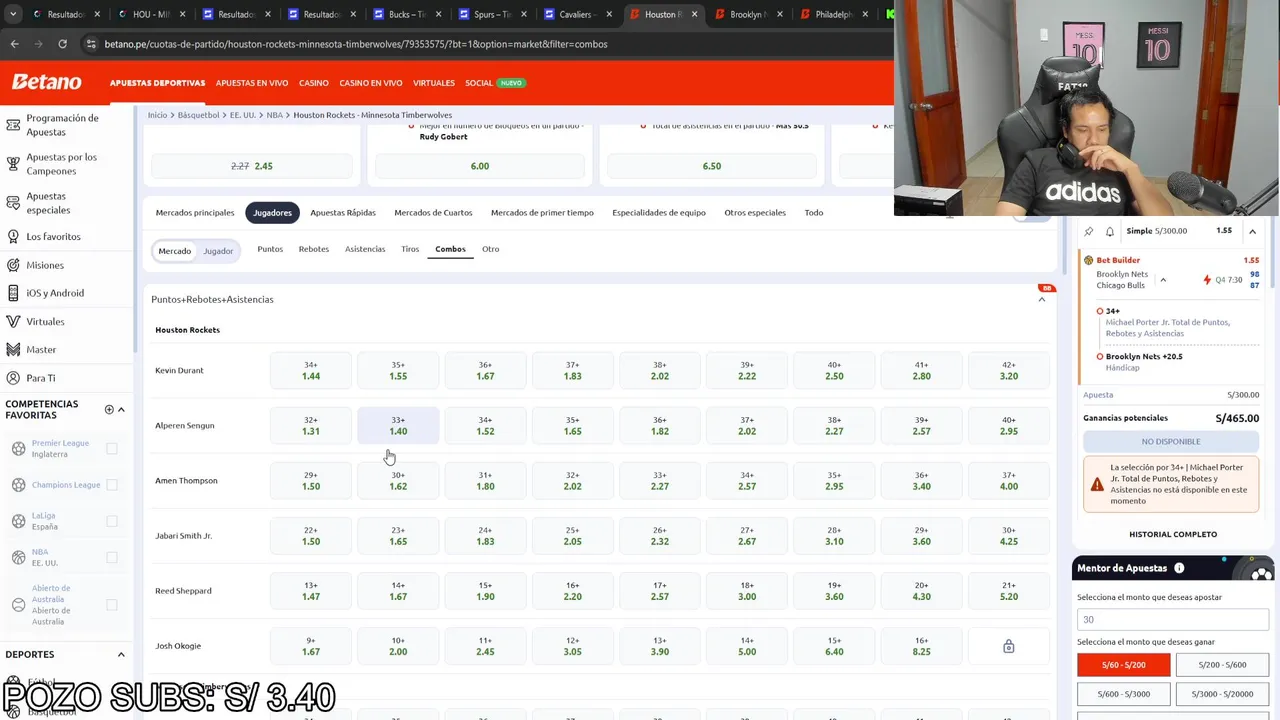Toggle to Mercado view

tap(174, 251)
